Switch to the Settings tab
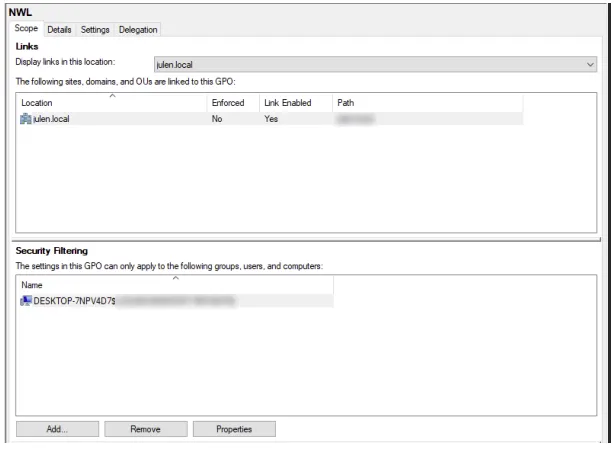 (95, 30)
